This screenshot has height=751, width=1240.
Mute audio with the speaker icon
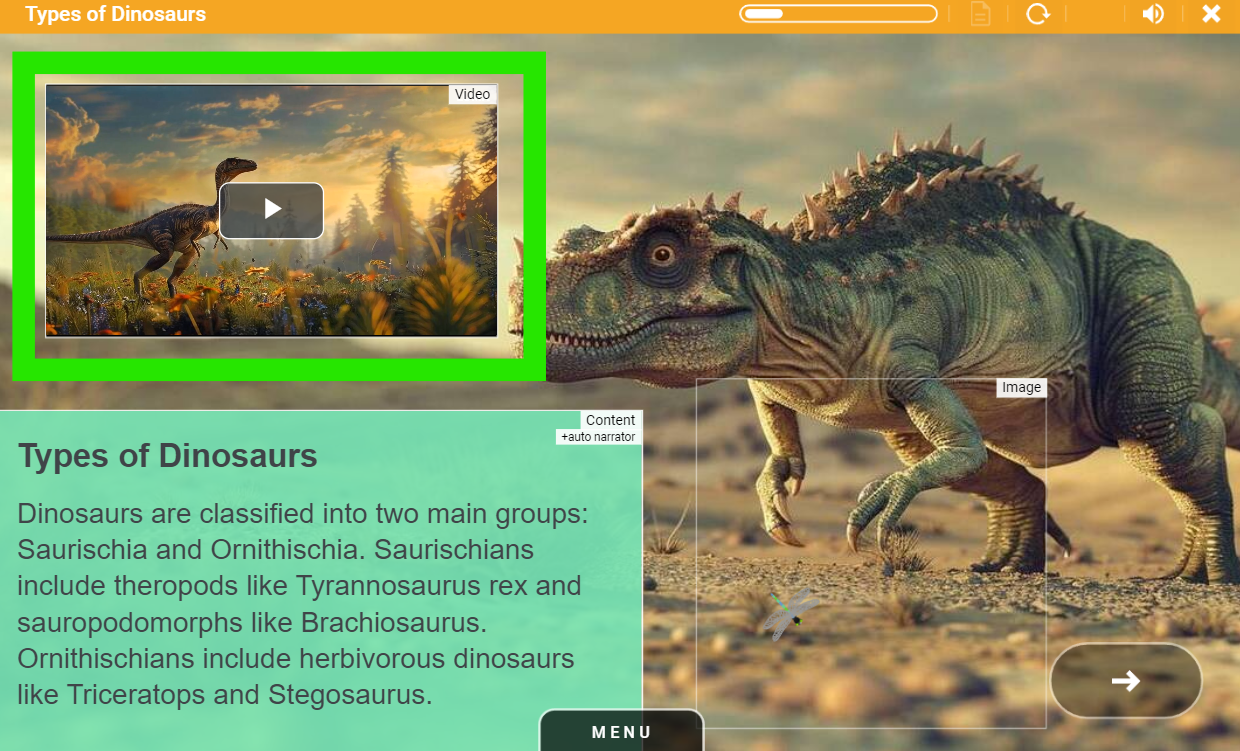tap(1153, 14)
